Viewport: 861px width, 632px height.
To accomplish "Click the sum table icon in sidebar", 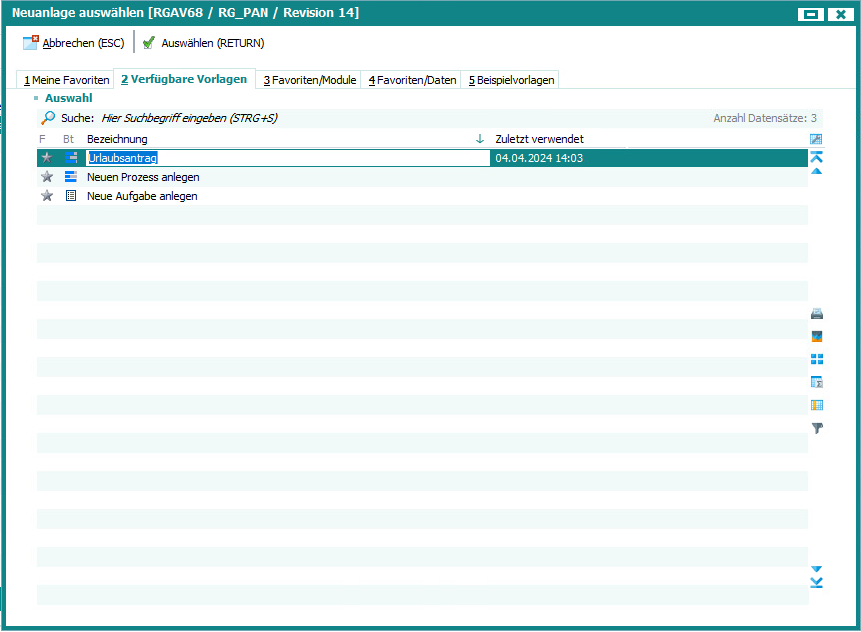I will [817, 382].
